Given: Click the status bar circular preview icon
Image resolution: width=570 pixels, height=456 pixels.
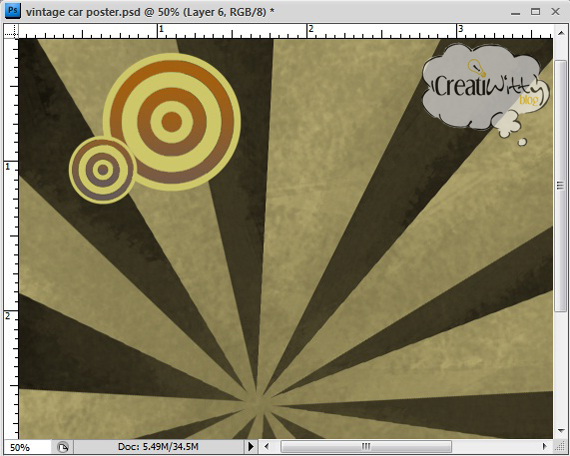Looking at the screenshot, I should [63, 447].
